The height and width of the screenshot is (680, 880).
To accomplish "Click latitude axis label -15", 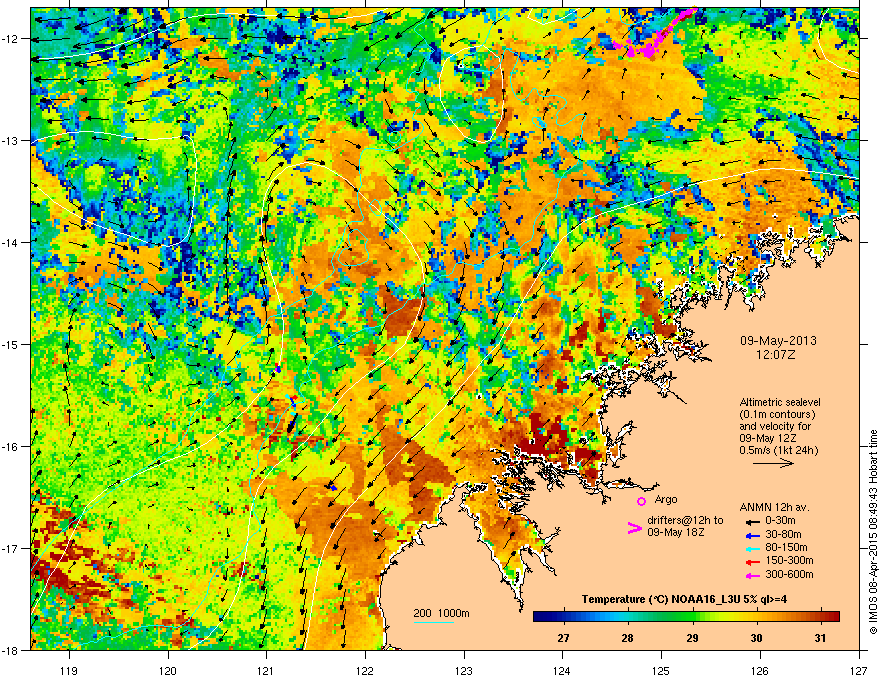I will [x=11, y=344].
